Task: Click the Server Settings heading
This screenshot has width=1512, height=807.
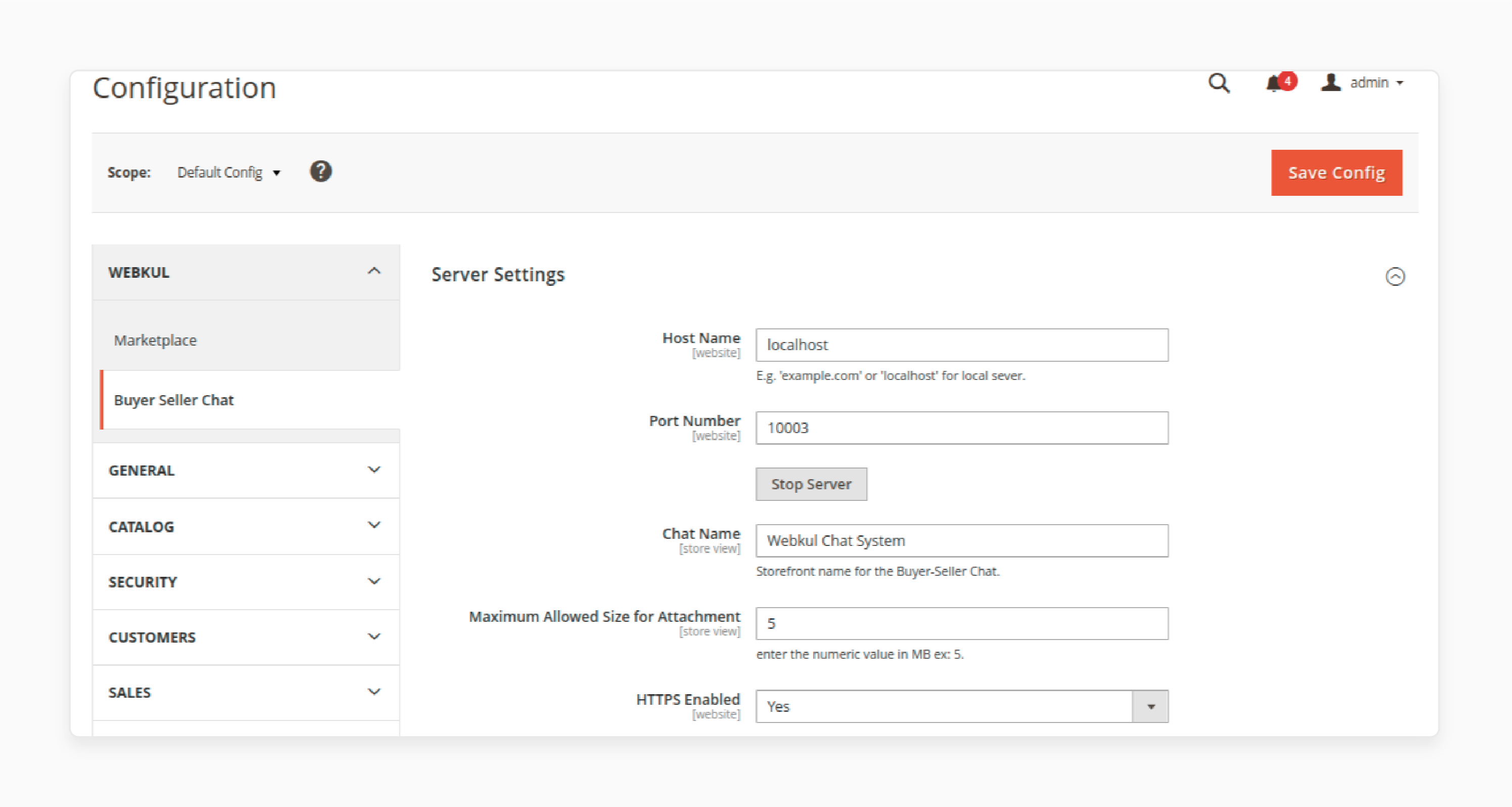Action: click(x=498, y=275)
